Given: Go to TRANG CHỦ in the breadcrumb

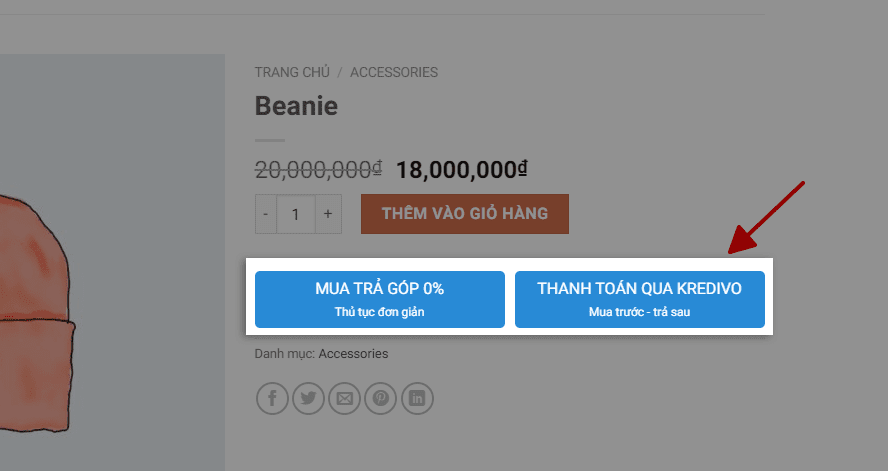Looking at the screenshot, I should pyautogui.click(x=292, y=72).
